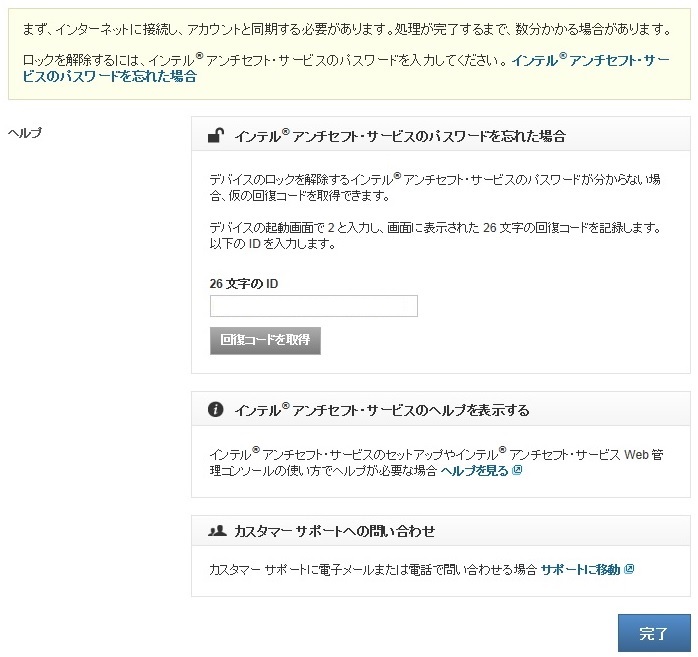Click external-link icon after サポートに移動
The height and width of the screenshot is (657, 698).
(629, 569)
